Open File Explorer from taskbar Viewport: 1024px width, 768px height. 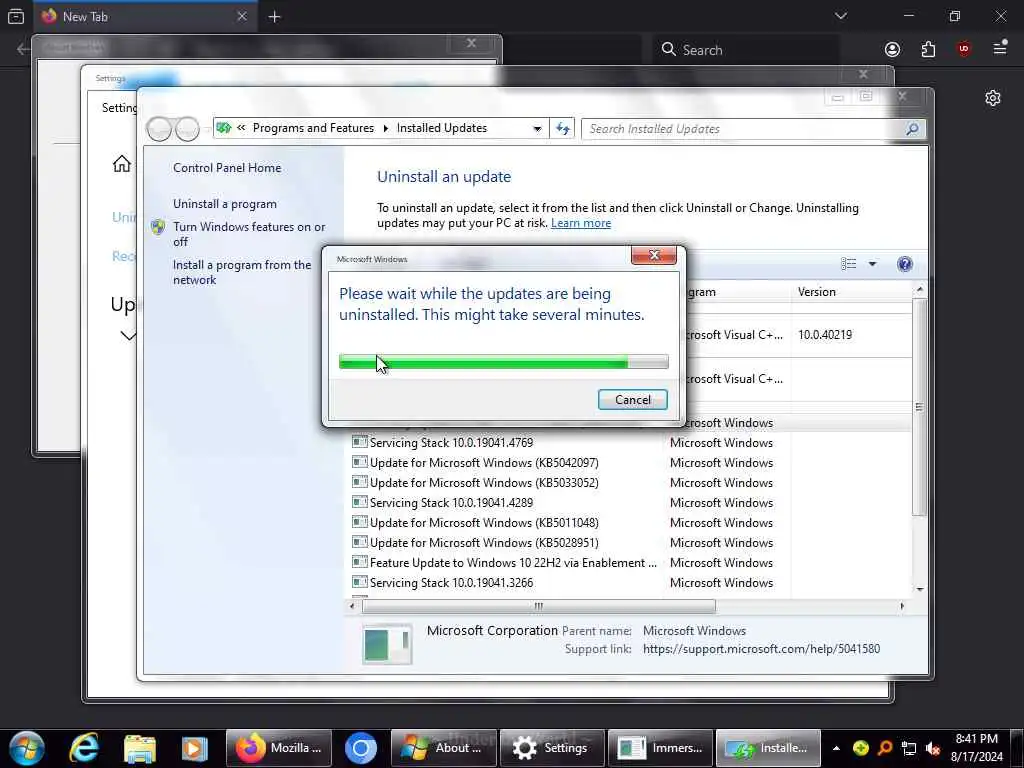coord(139,748)
